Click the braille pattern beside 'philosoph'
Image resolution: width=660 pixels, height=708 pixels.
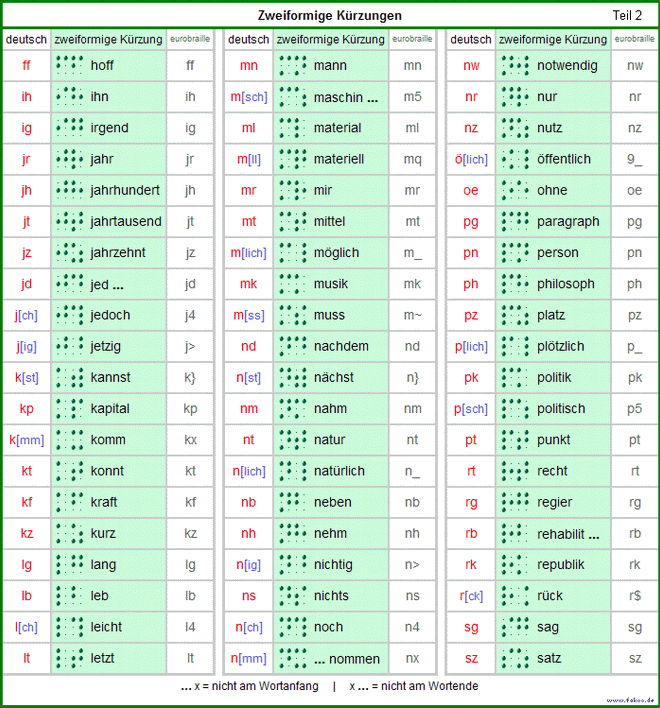click(x=515, y=284)
